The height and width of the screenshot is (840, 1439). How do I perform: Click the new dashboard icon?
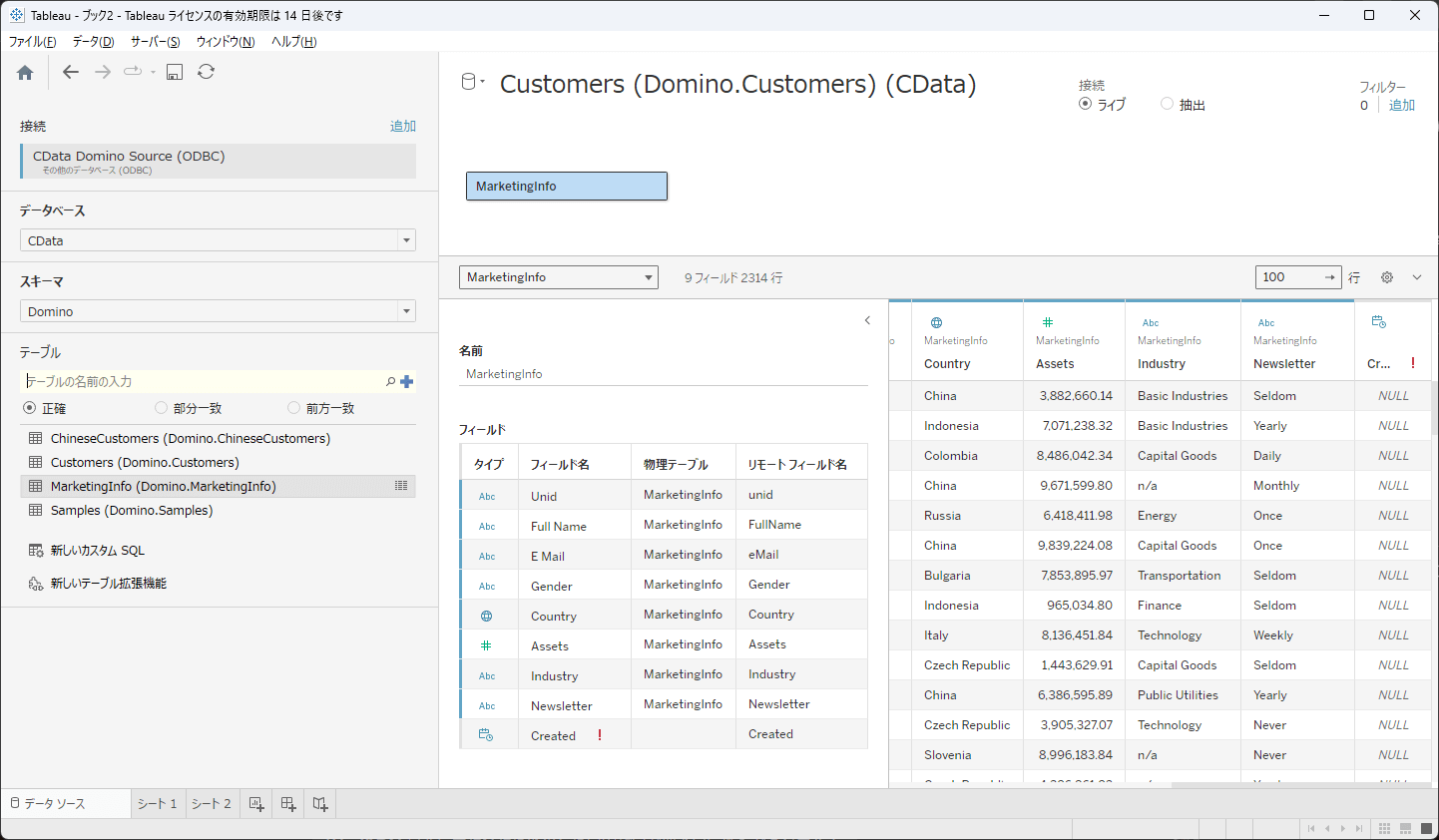click(x=288, y=804)
